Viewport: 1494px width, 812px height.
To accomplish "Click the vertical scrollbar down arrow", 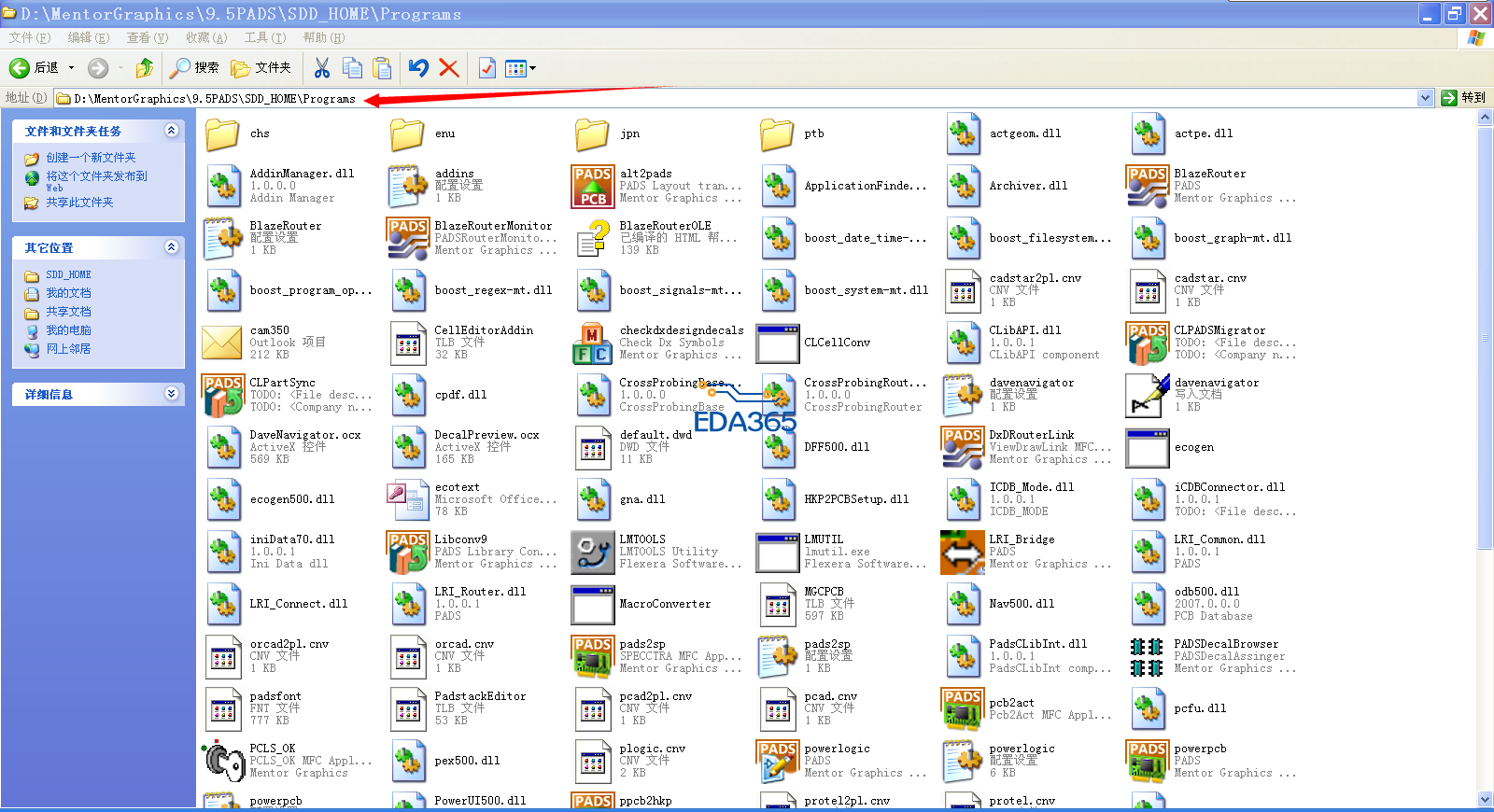I will [x=1486, y=800].
